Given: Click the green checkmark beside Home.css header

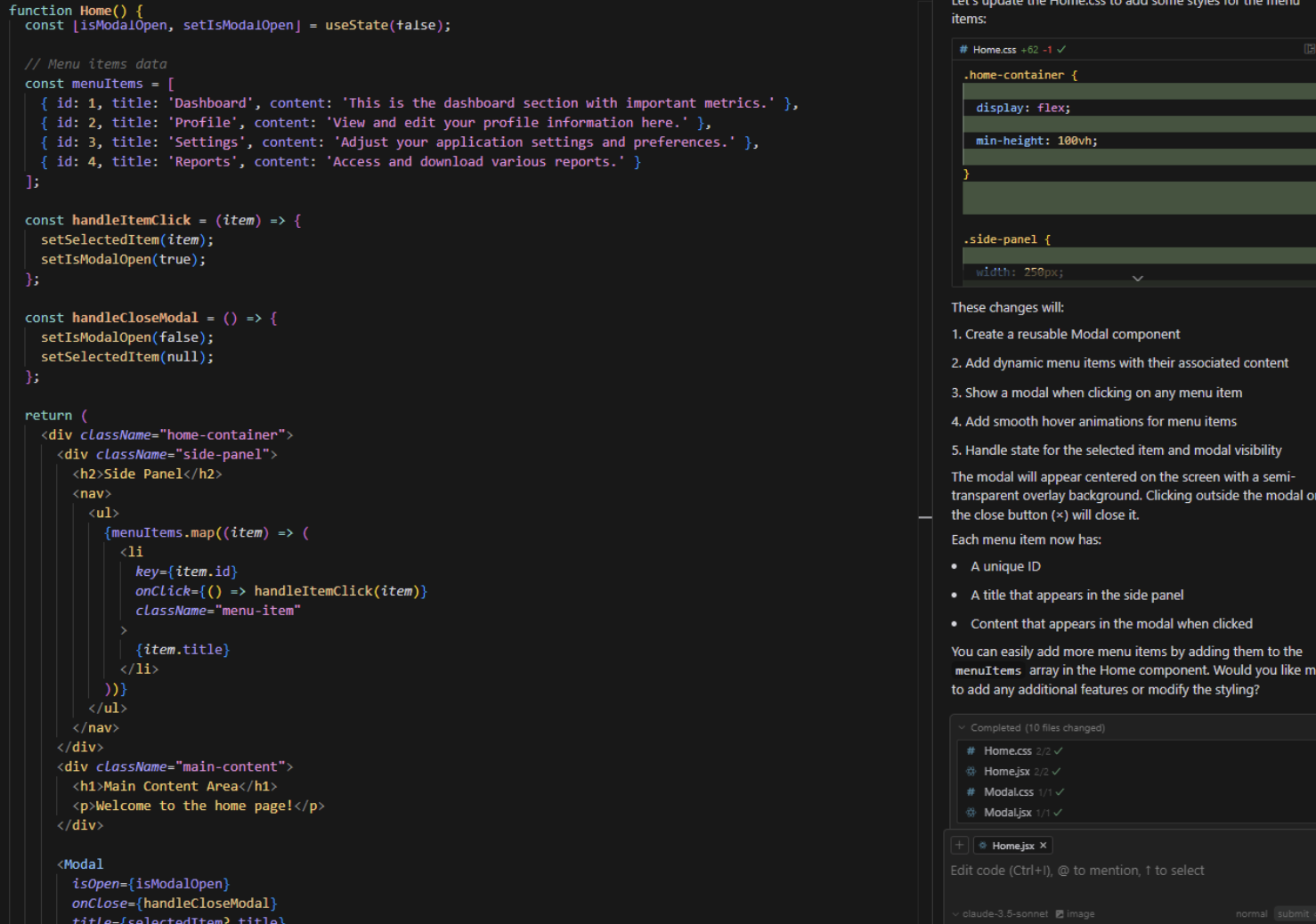Looking at the screenshot, I should (x=1061, y=50).
